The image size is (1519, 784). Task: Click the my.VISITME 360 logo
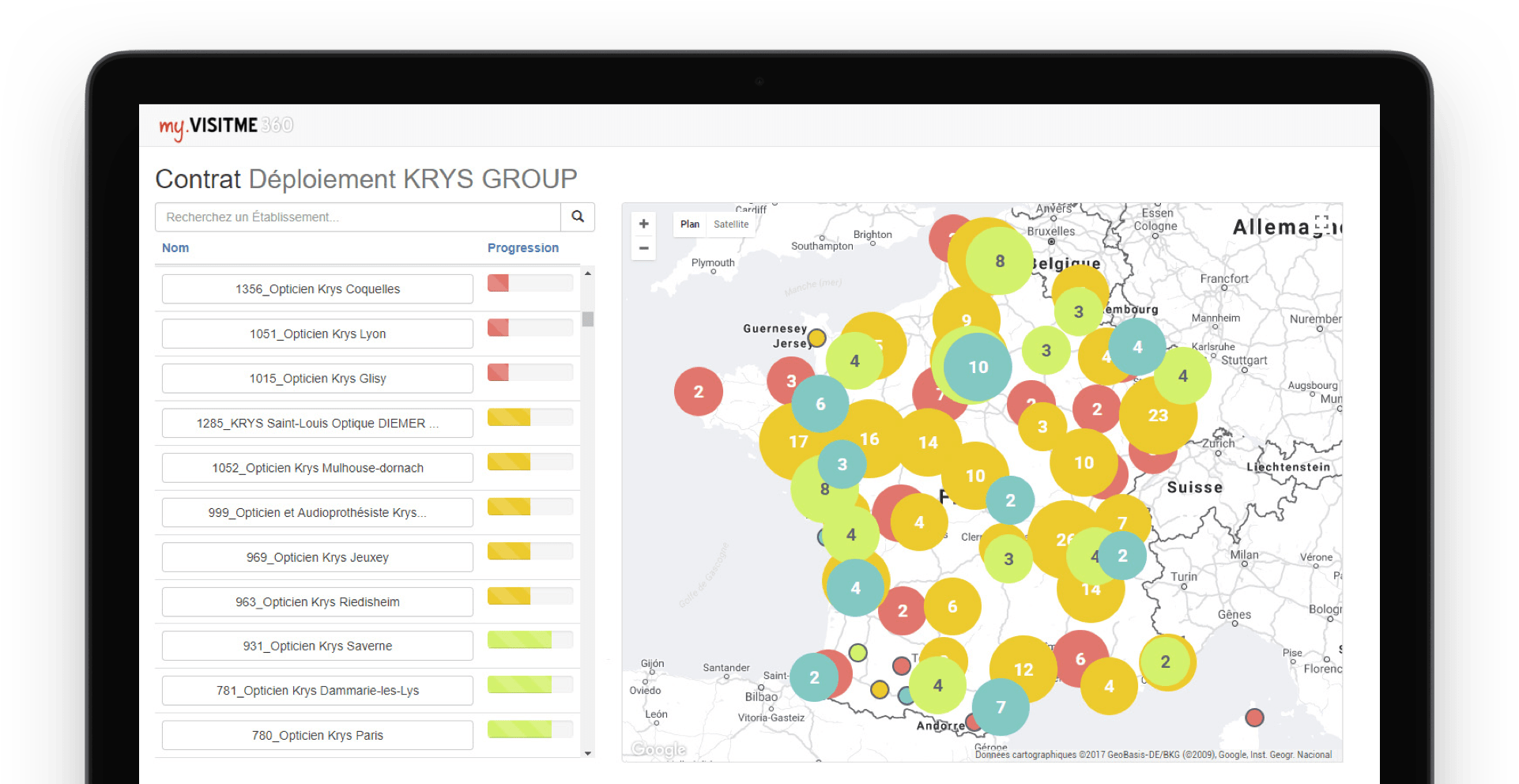click(226, 126)
